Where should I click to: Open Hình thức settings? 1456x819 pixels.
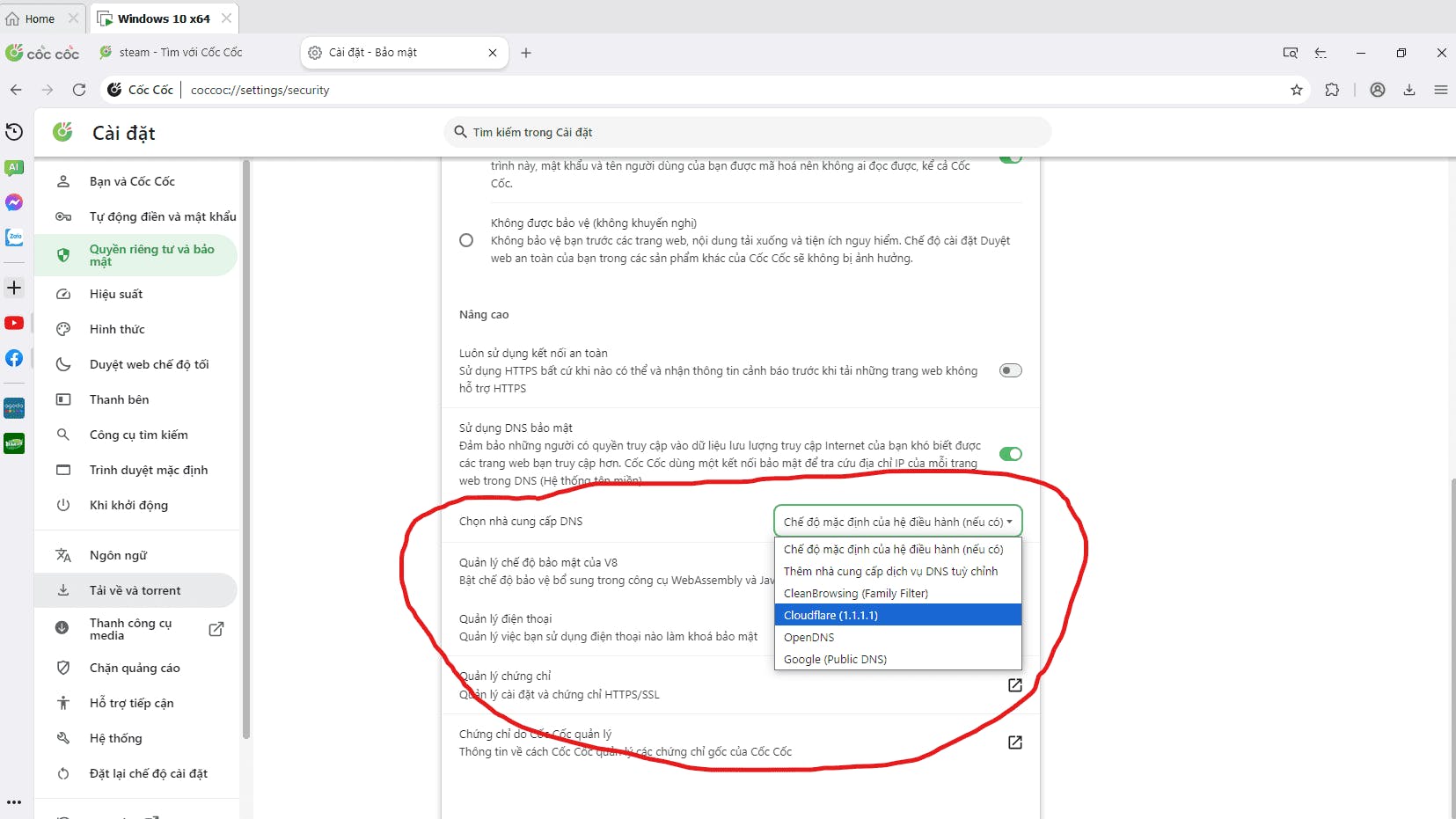coord(136,329)
